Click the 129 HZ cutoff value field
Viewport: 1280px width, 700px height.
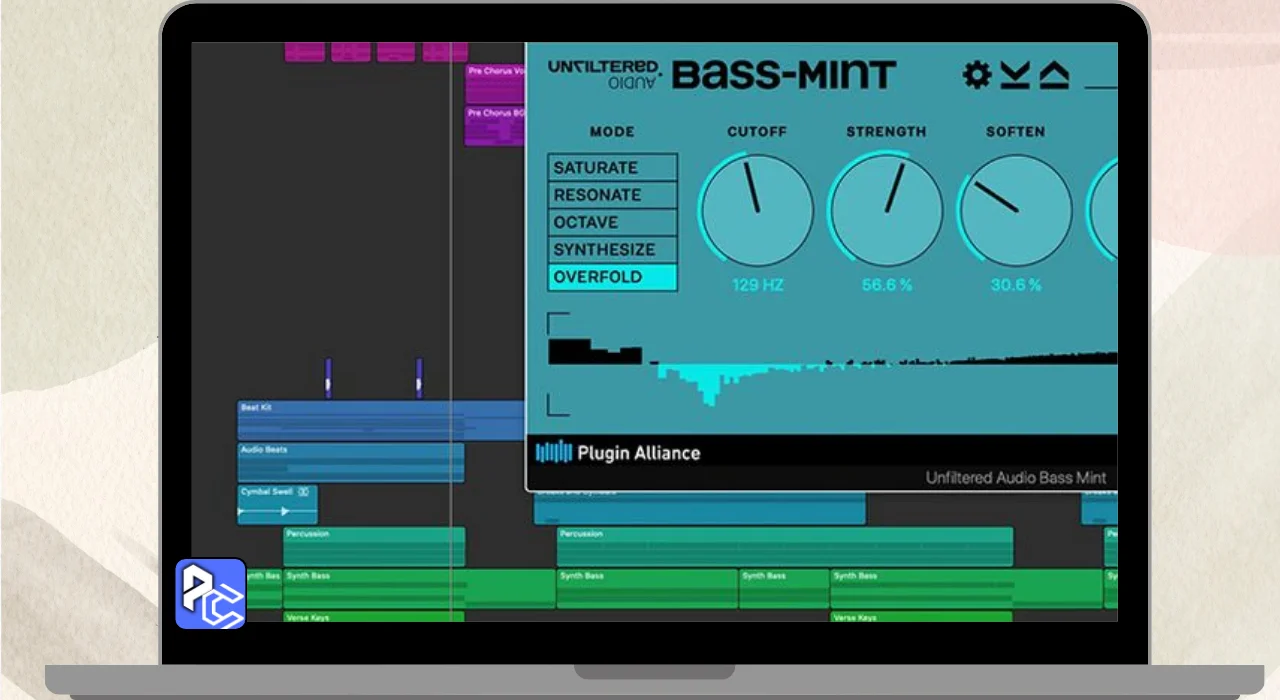click(757, 285)
